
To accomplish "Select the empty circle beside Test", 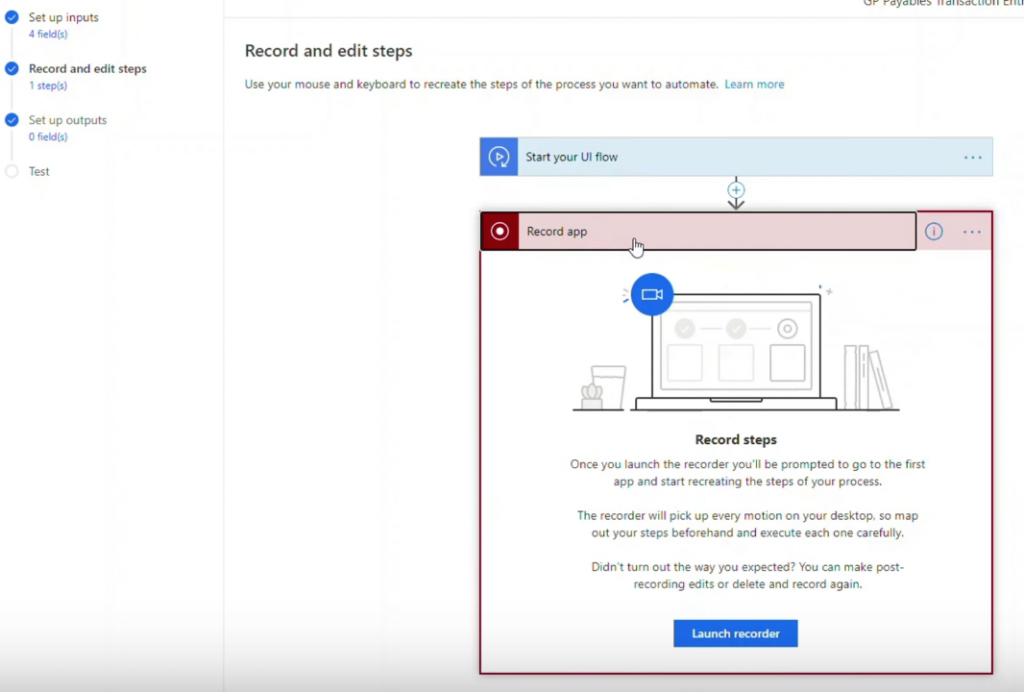I will coord(12,171).
